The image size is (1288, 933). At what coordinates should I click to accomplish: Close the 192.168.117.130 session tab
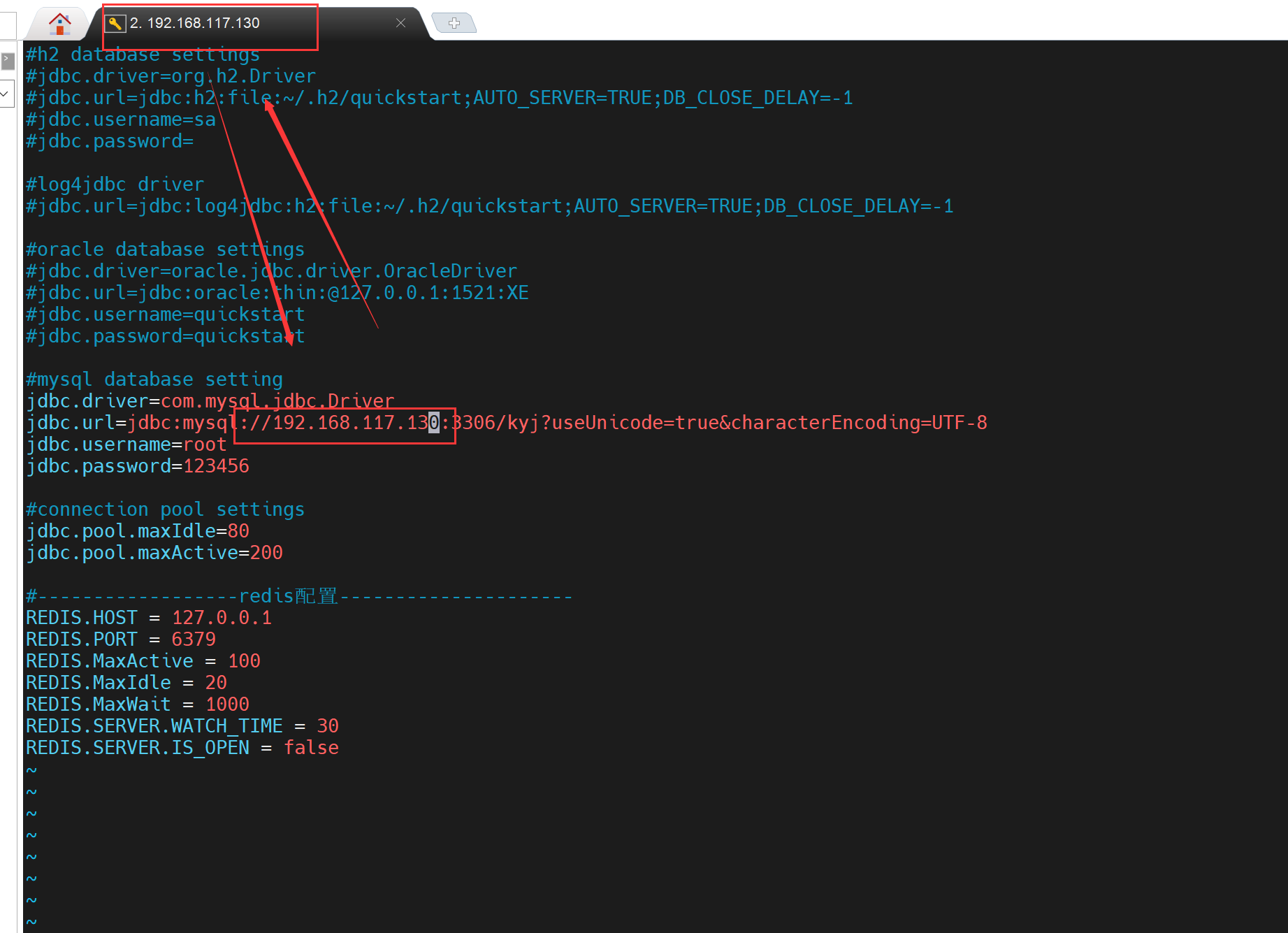(400, 23)
